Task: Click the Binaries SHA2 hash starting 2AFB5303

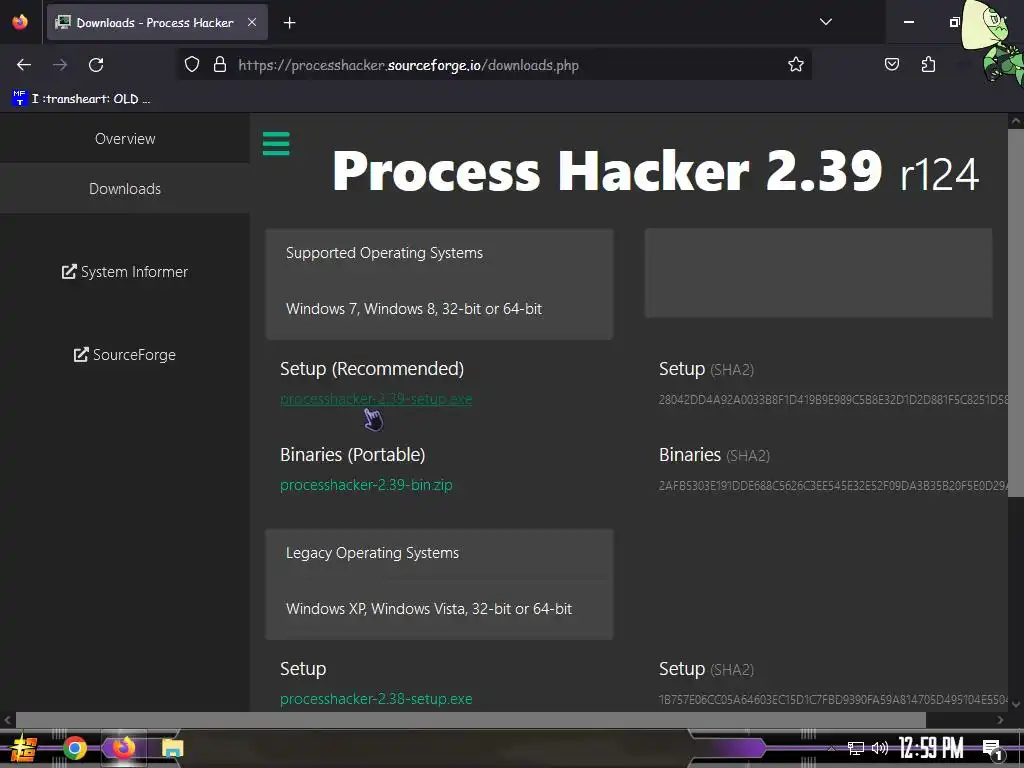Action: [x=833, y=486]
